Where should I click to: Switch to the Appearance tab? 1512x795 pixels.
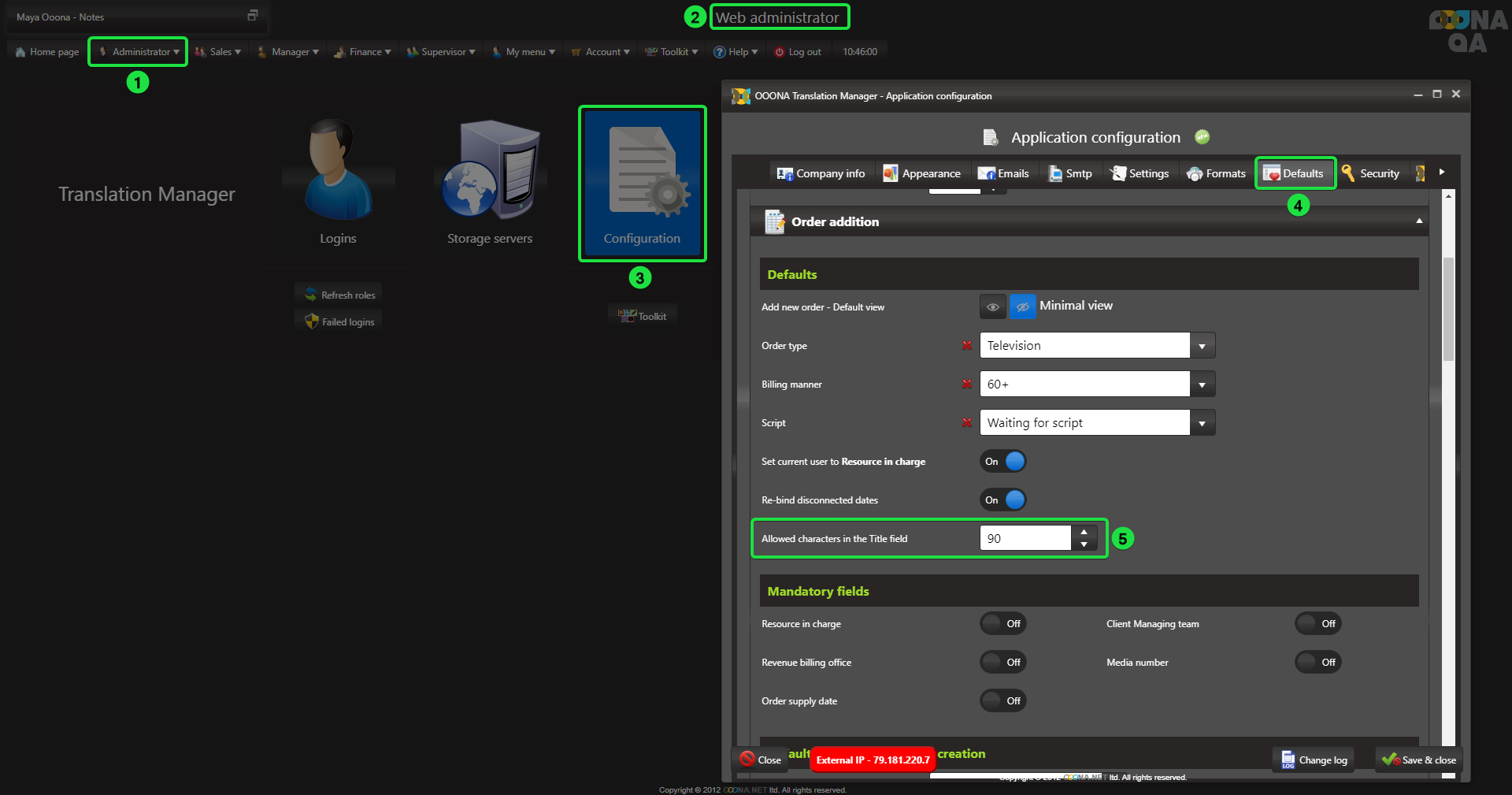click(x=922, y=173)
